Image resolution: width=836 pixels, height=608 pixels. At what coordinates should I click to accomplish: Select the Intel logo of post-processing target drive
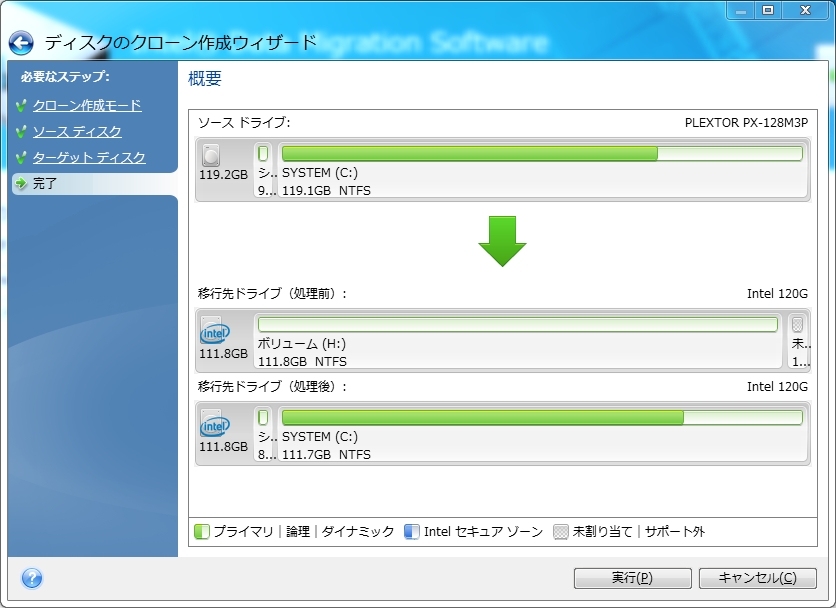point(214,425)
